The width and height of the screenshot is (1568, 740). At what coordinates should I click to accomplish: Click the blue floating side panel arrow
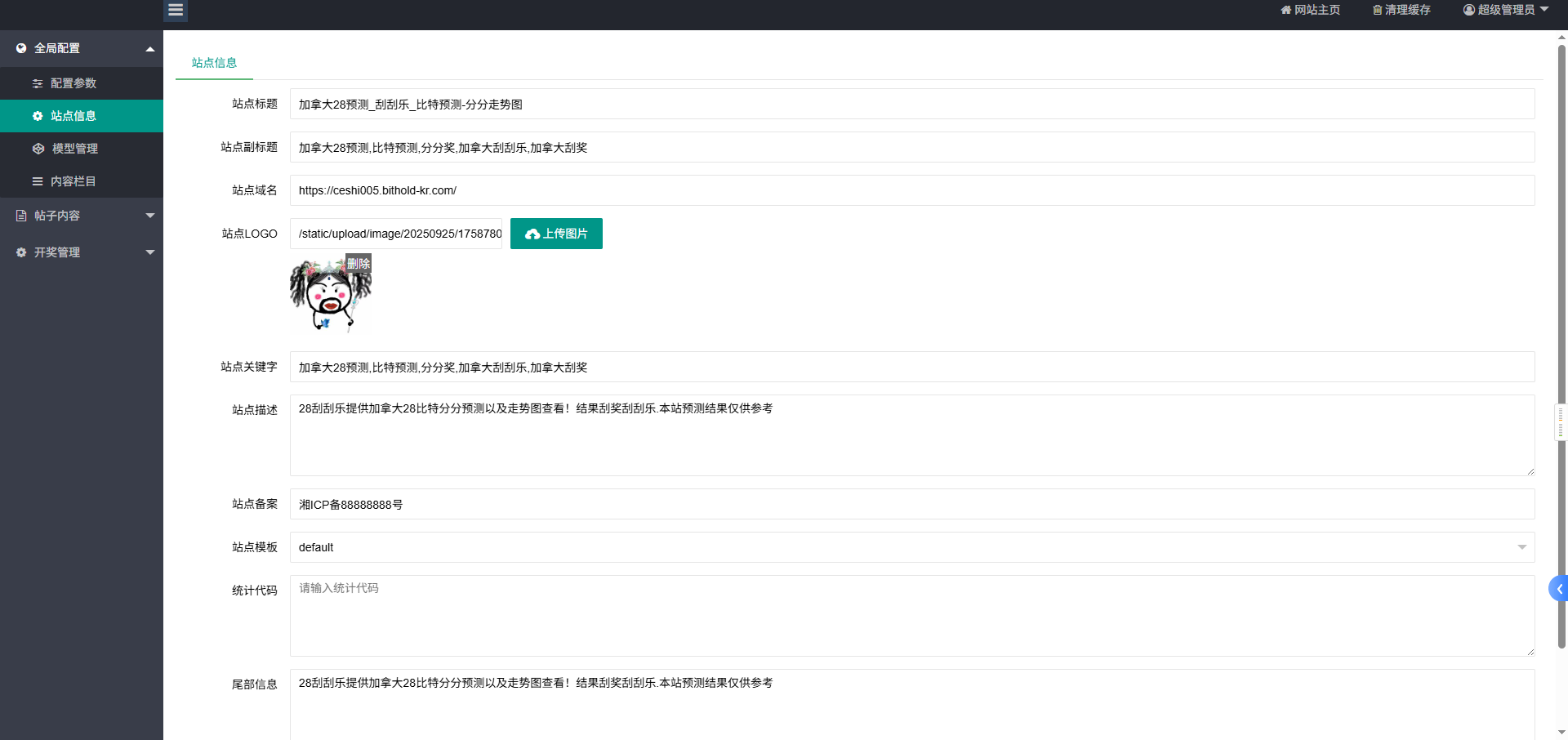[1559, 588]
